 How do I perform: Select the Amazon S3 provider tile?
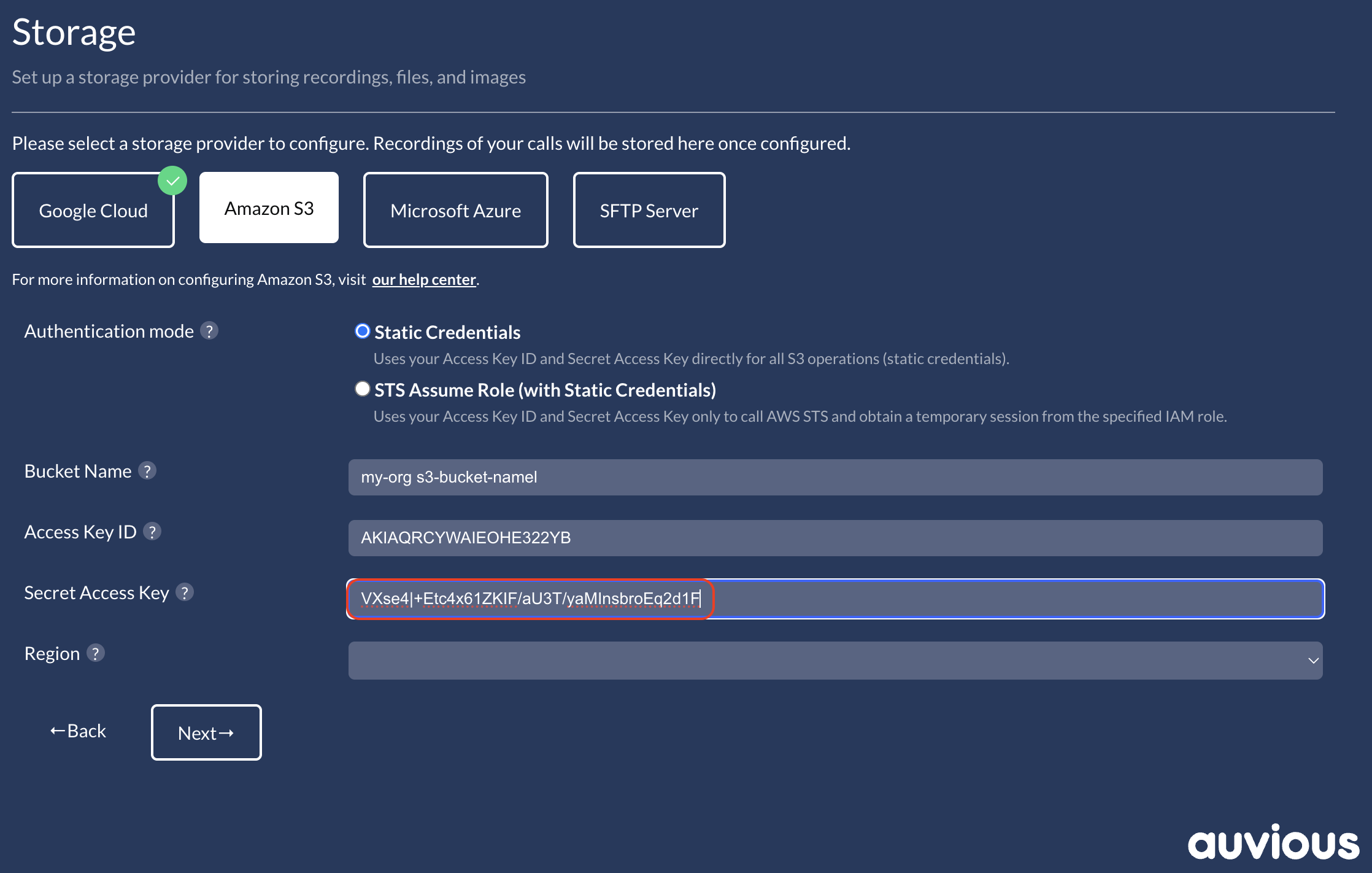(x=268, y=208)
